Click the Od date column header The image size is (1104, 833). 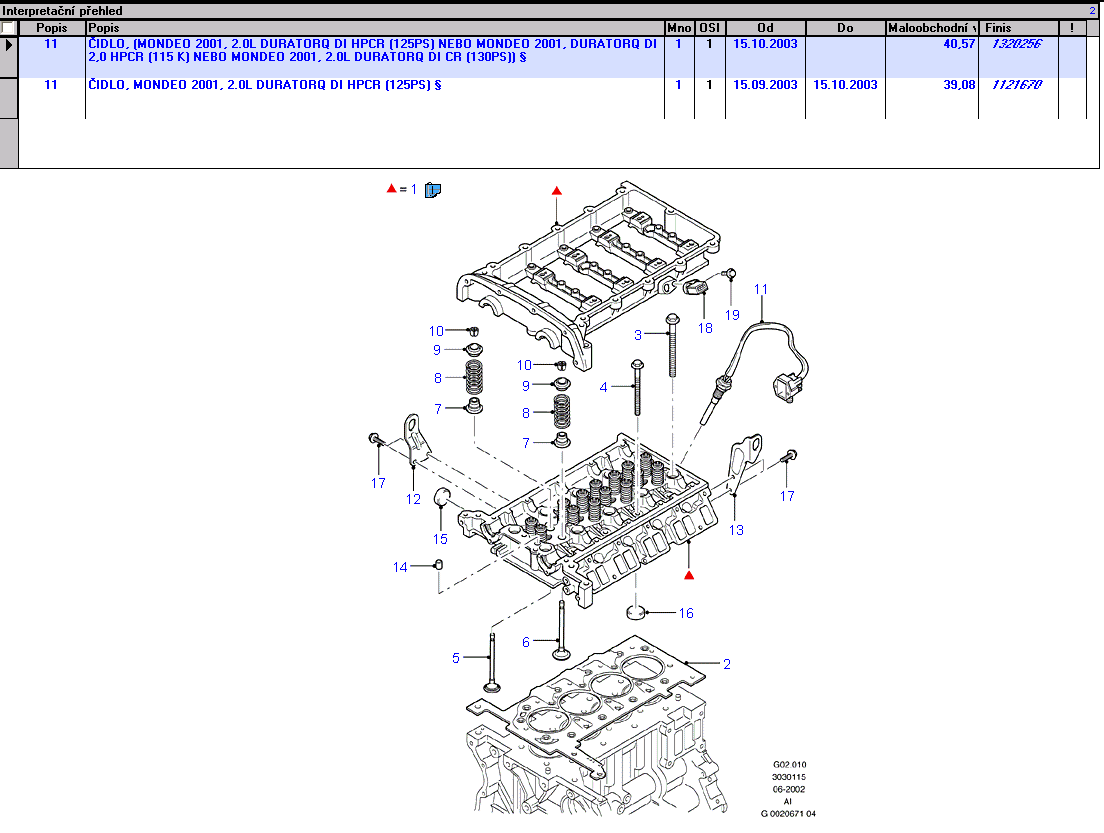pyautogui.click(x=765, y=28)
